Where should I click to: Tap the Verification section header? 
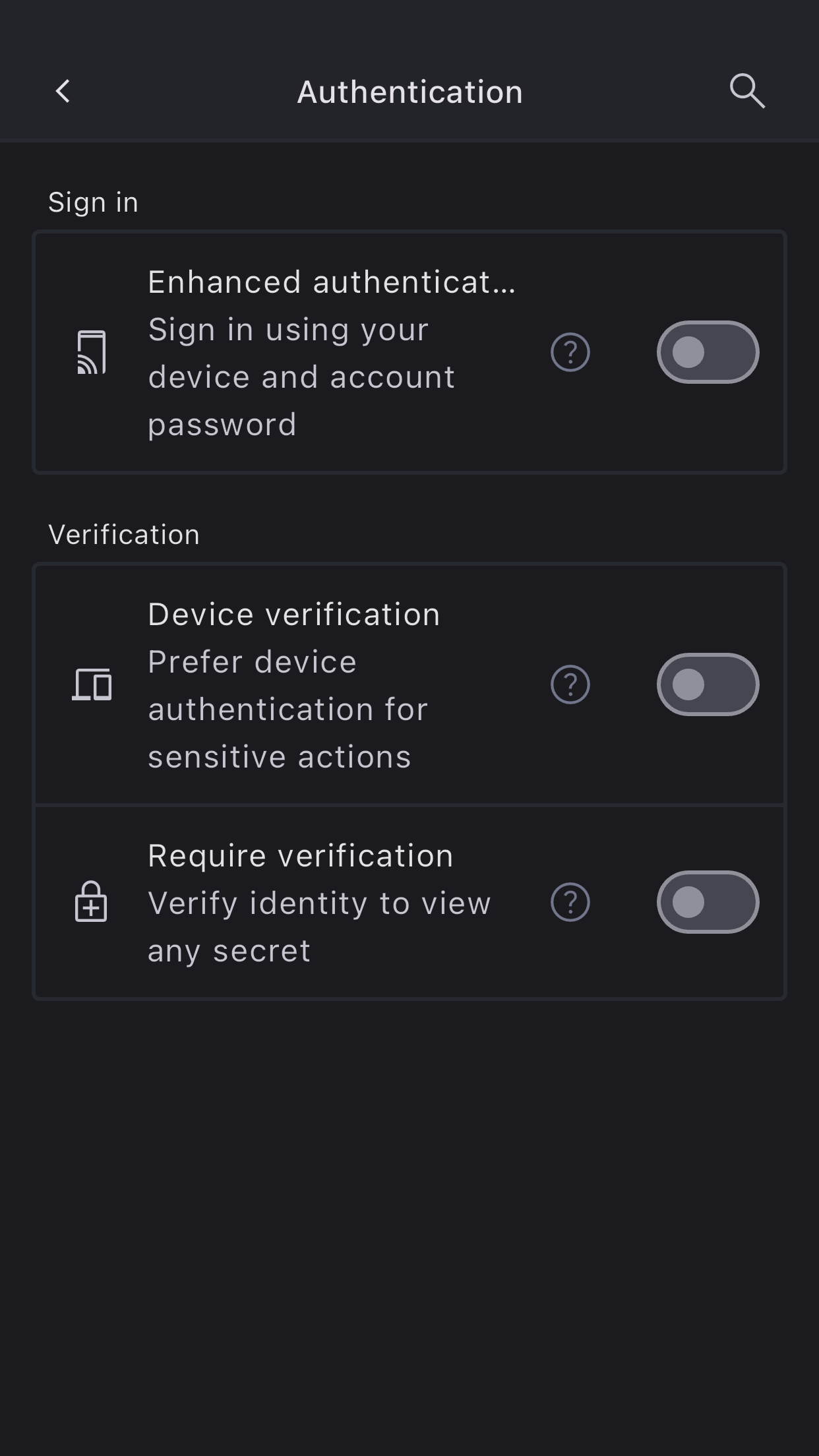pos(124,535)
